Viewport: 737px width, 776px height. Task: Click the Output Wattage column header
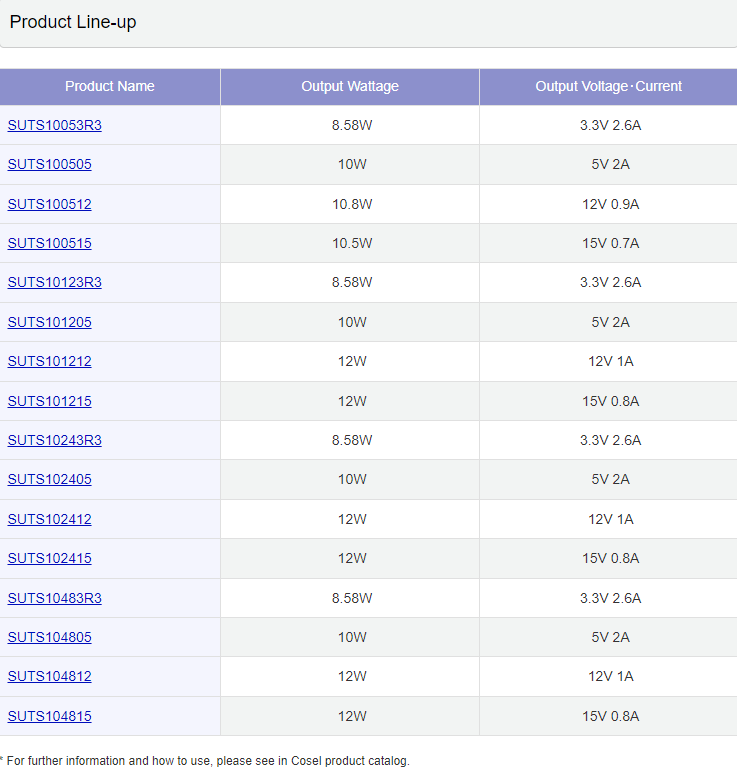tap(350, 86)
